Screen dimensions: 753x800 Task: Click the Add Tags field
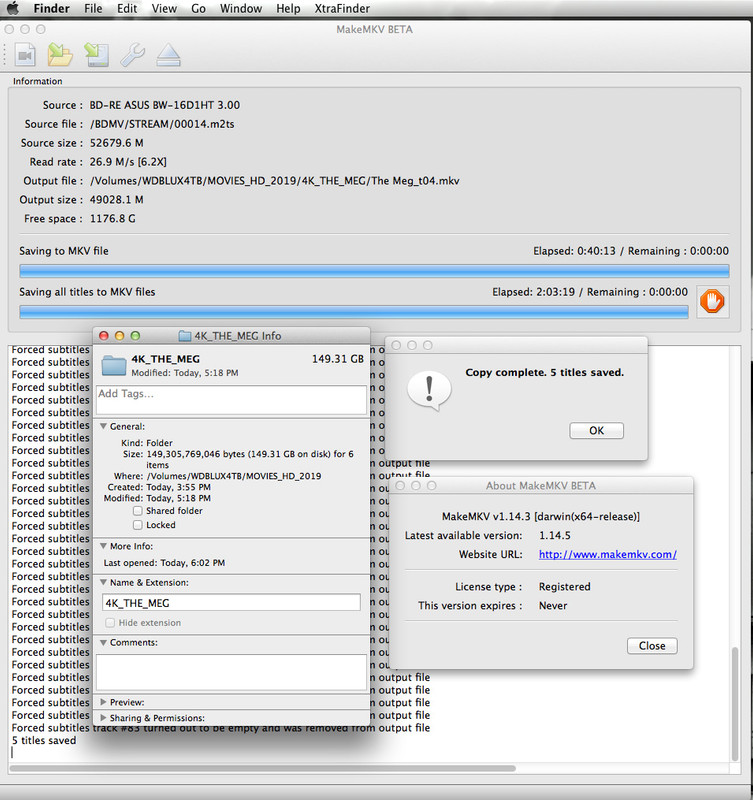(x=231, y=399)
